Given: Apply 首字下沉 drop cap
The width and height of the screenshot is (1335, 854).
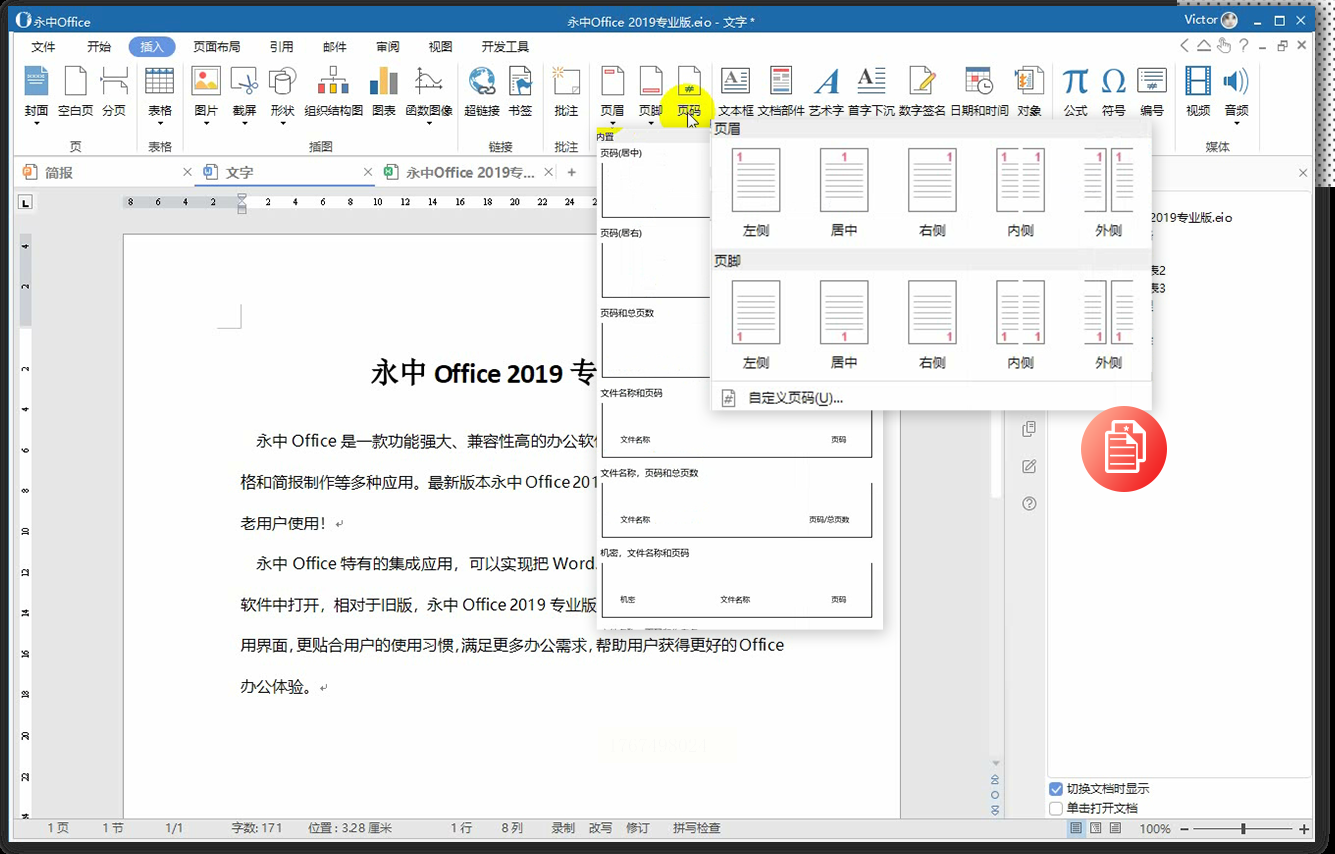Looking at the screenshot, I should (871, 83).
